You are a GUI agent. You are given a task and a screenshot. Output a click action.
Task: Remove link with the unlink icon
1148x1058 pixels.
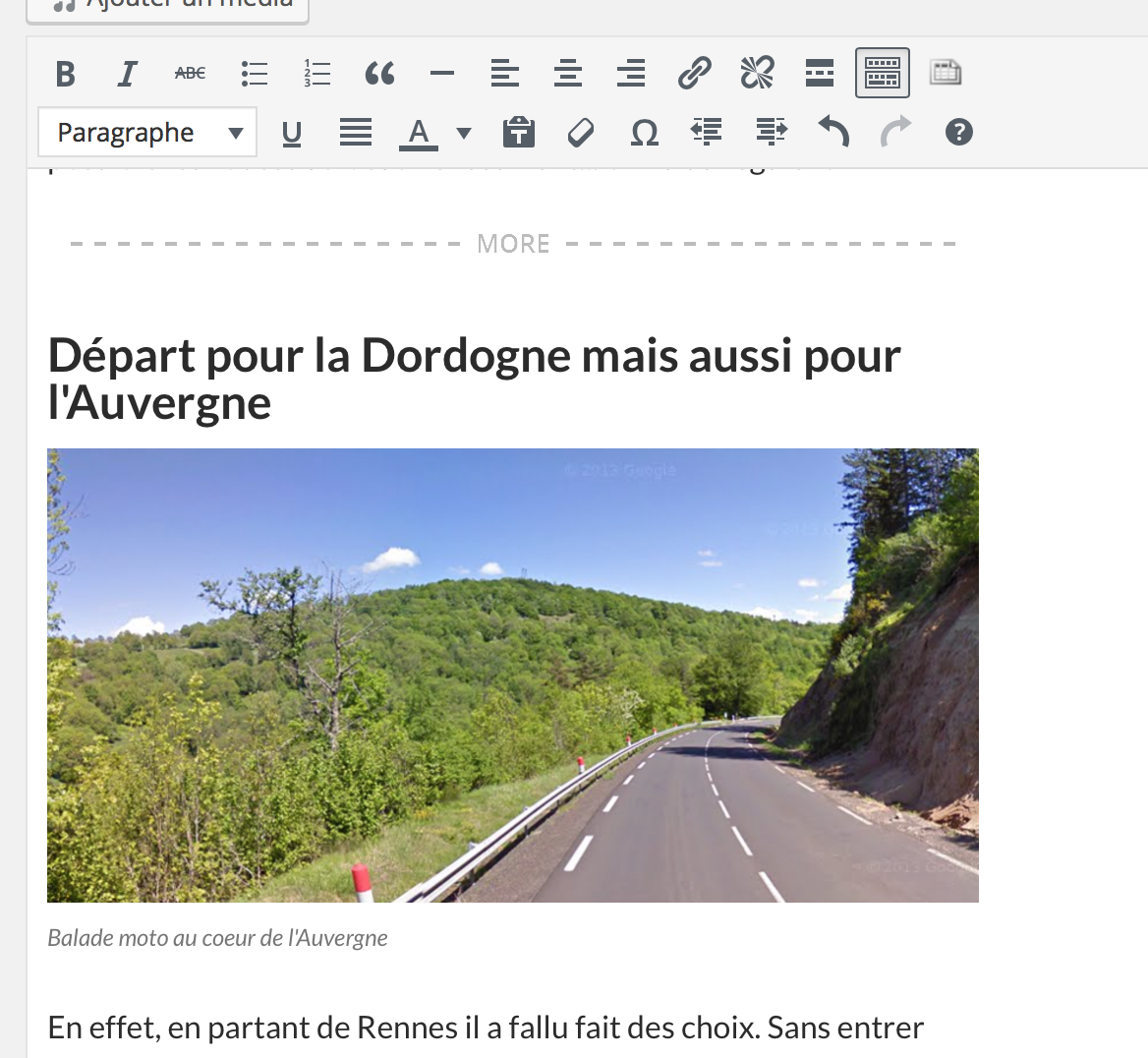[757, 73]
